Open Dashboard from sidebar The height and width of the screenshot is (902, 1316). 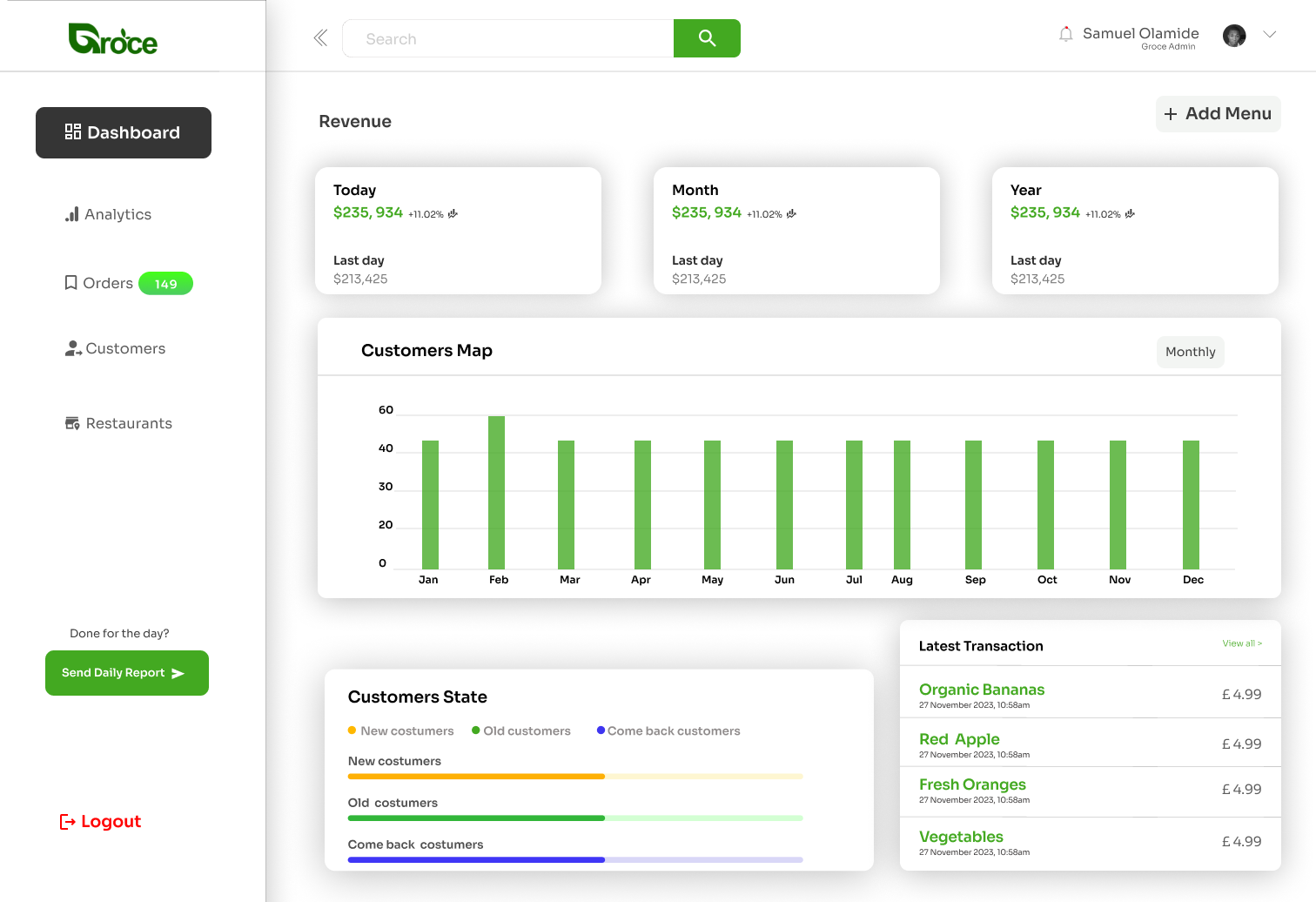coord(124,132)
